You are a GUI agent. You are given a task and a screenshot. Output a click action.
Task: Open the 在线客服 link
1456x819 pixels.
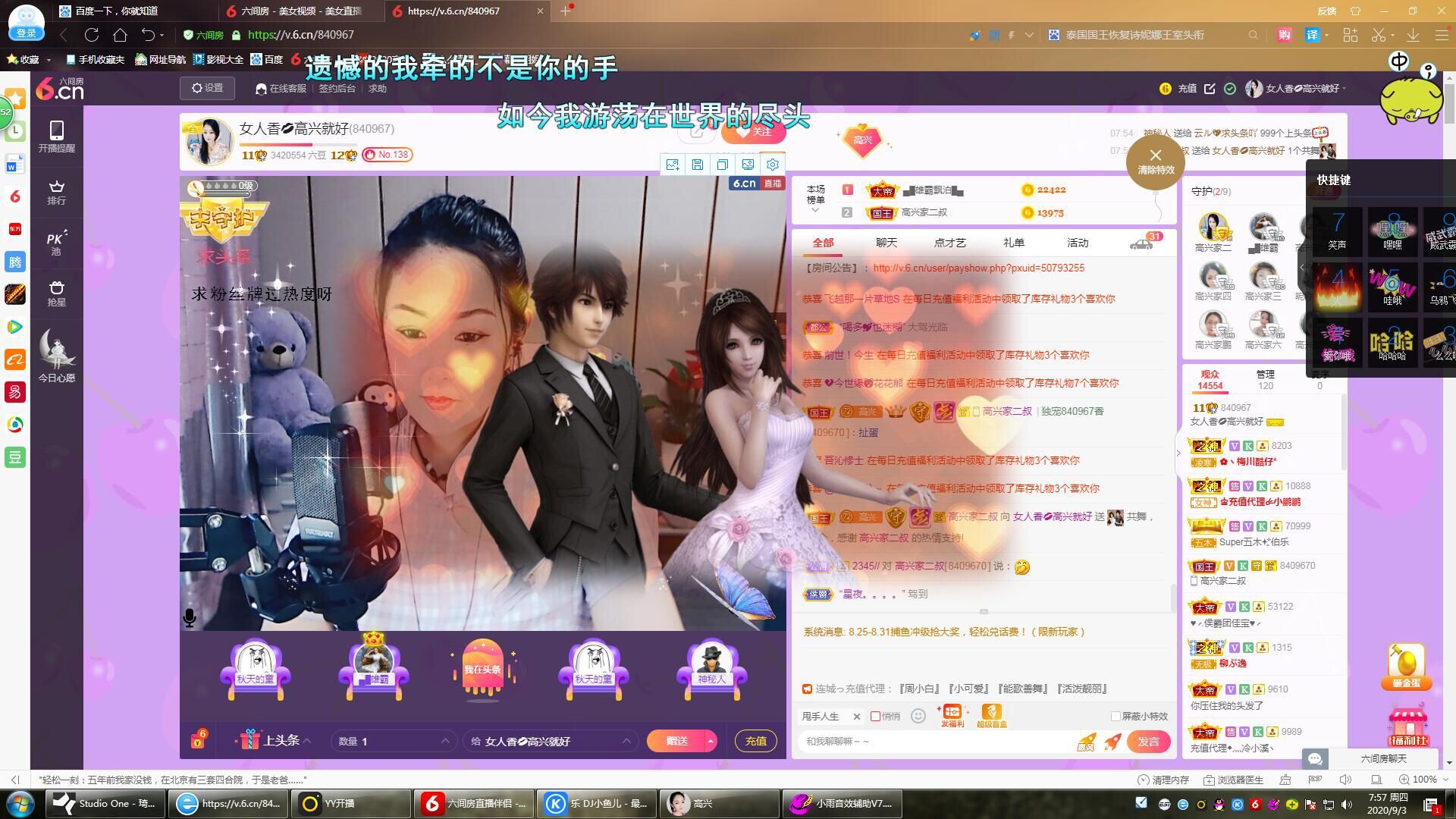281,89
